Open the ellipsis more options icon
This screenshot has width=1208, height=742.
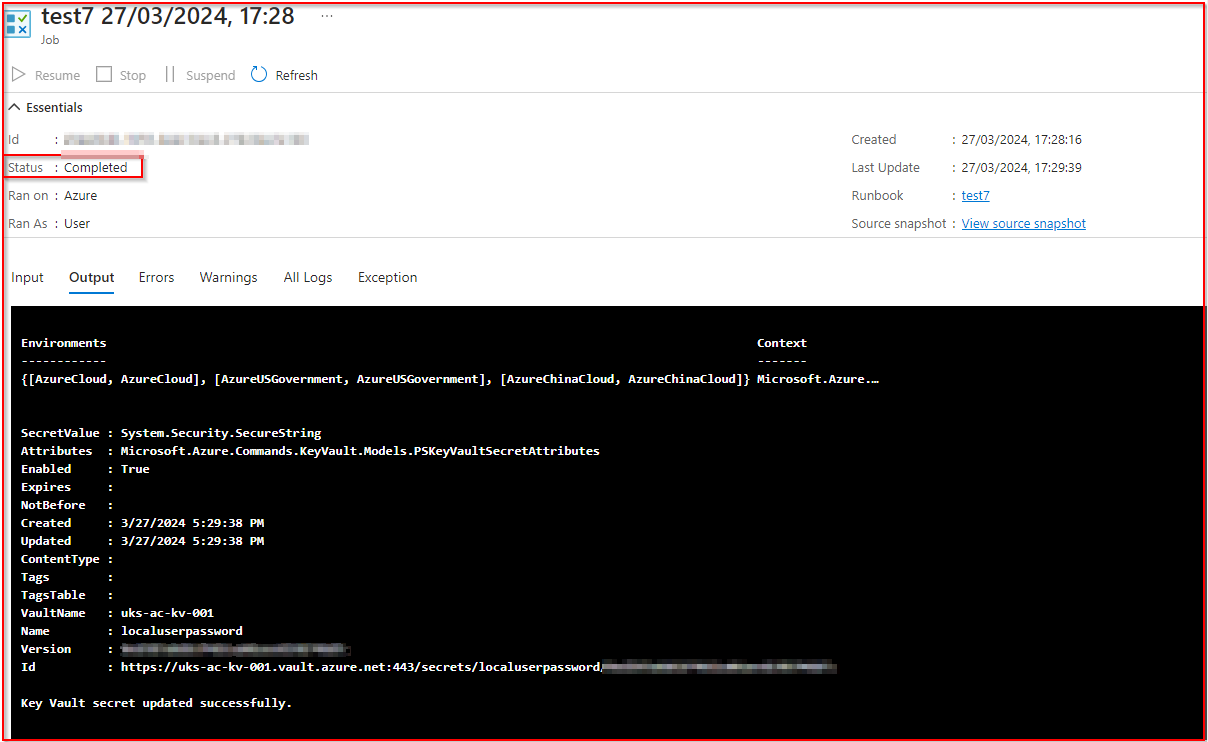click(325, 14)
